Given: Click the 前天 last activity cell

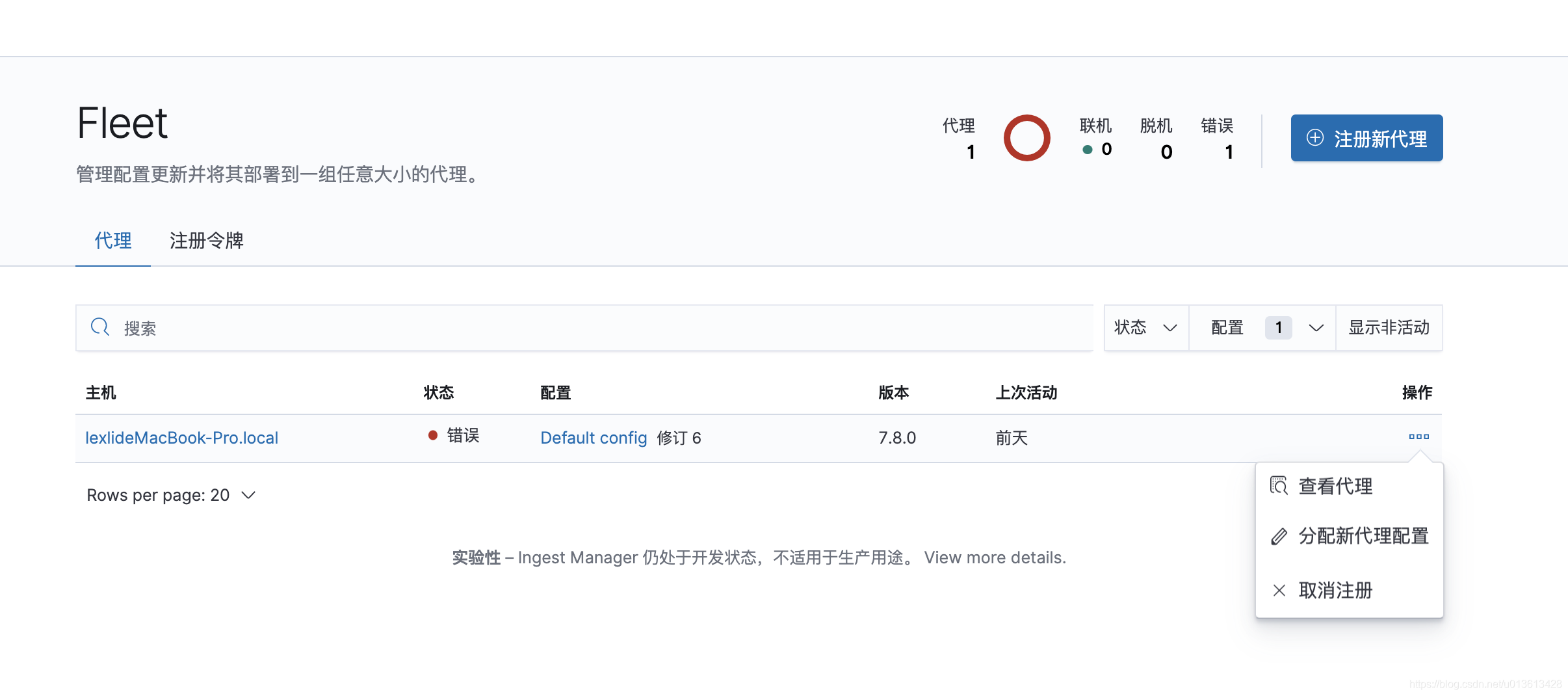Looking at the screenshot, I should pos(1012,438).
